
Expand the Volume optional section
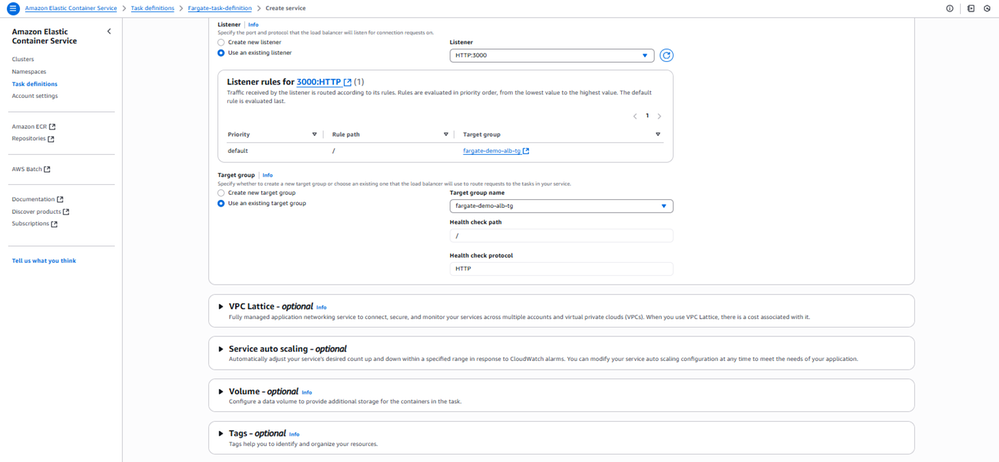click(222, 391)
